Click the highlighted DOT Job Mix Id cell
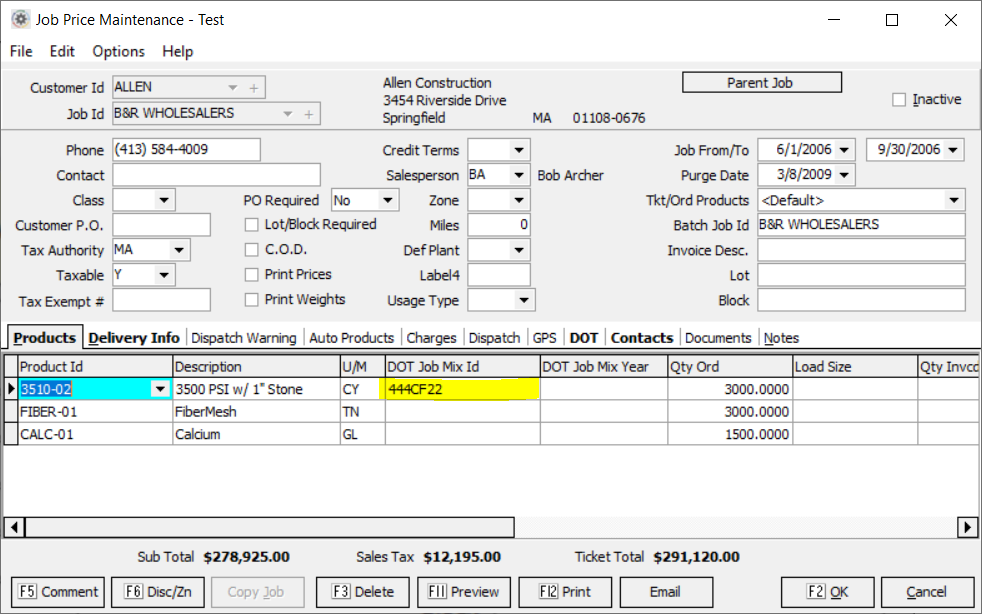Viewport: 982px width, 614px height. point(462,389)
